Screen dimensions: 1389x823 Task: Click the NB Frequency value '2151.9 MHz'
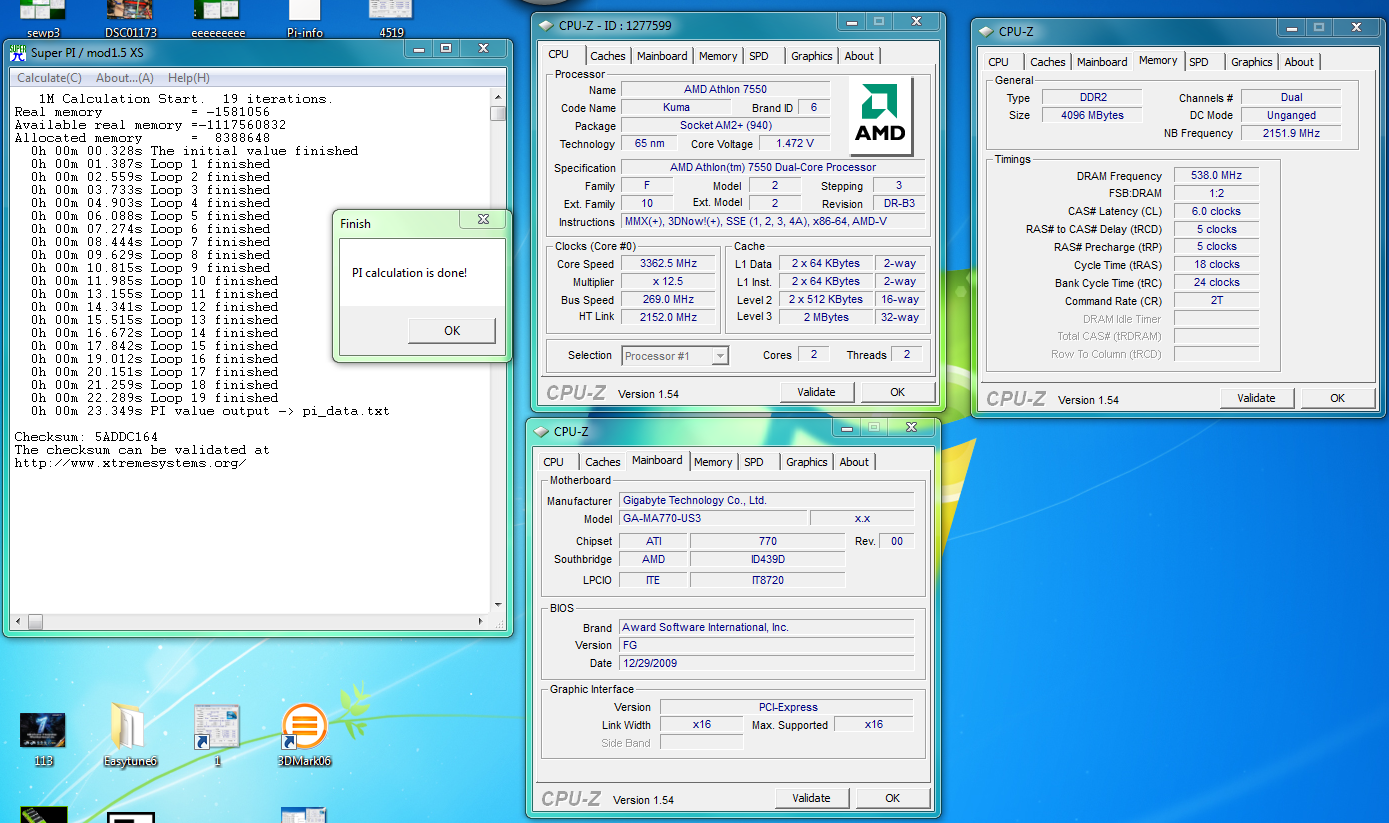1290,133
